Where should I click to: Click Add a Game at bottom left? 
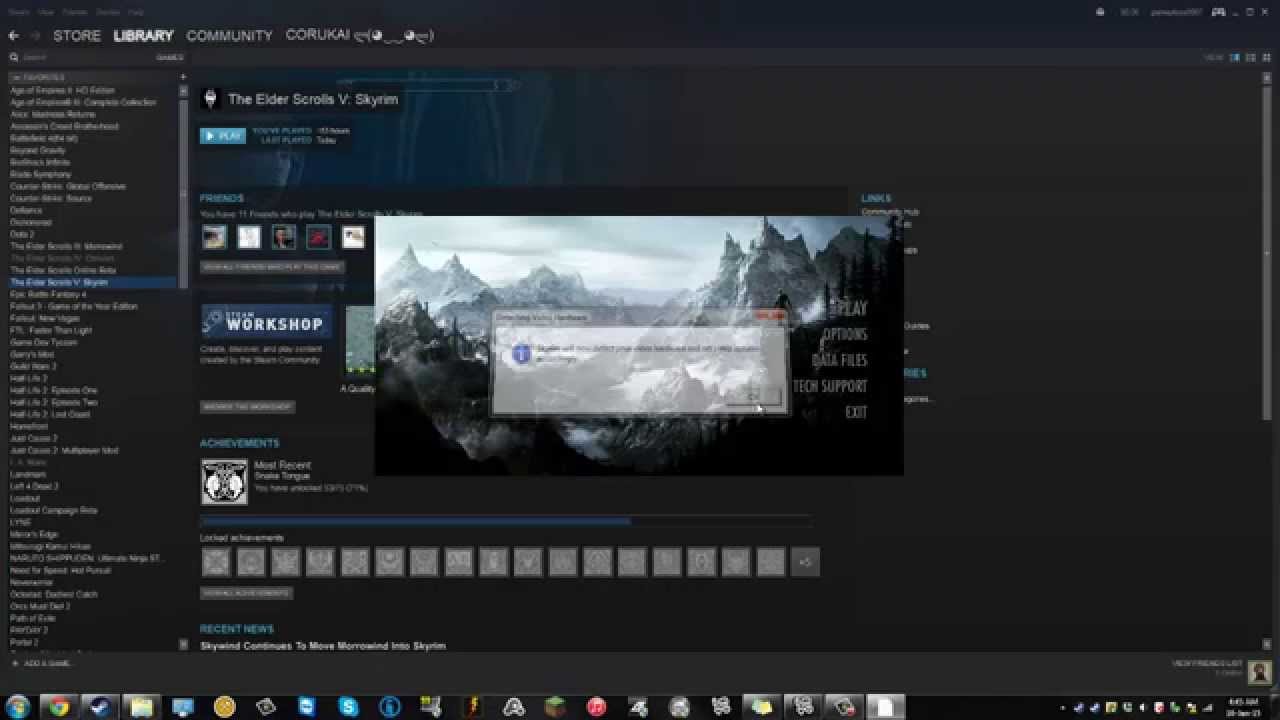point(42,664)
